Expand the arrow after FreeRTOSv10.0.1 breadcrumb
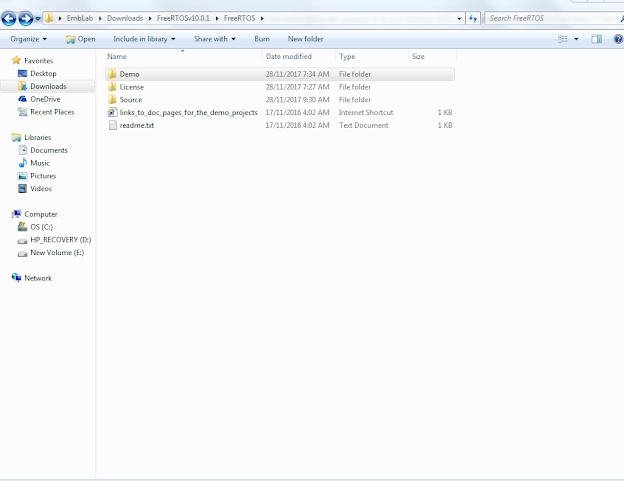 click(x=216, y=18)
